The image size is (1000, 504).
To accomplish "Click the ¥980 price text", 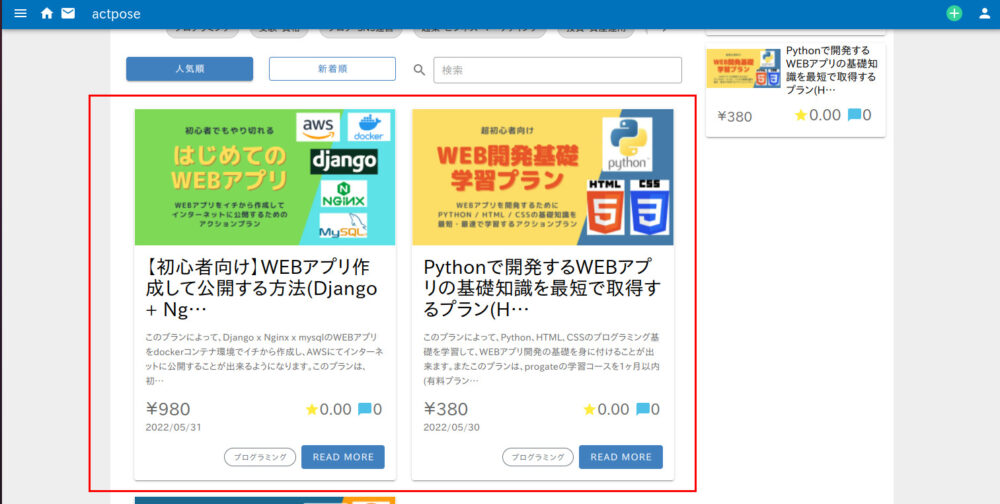I will (x=168, y=409).
